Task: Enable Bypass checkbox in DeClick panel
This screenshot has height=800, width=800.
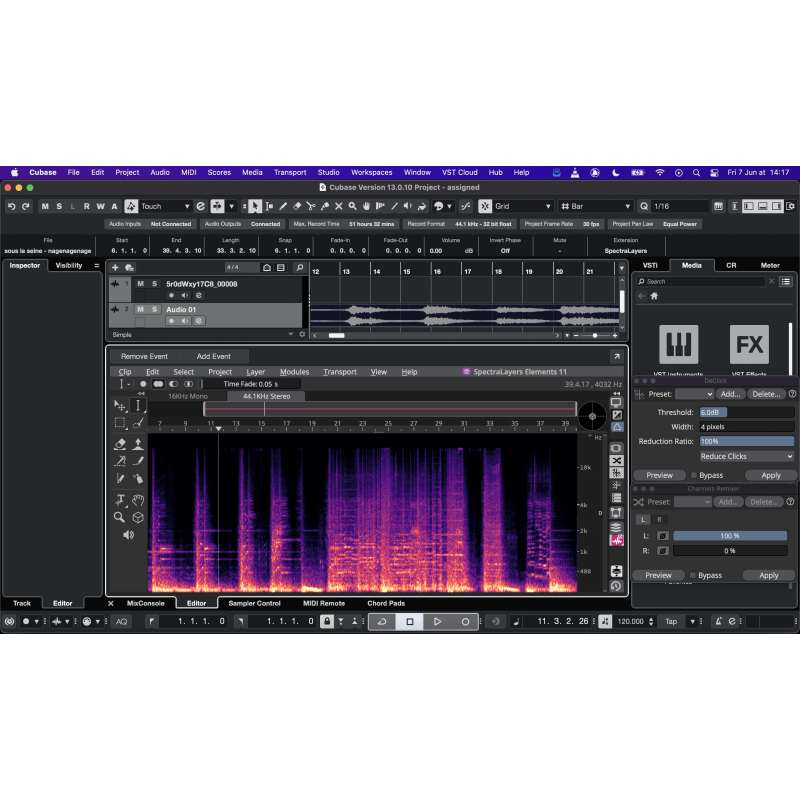Action: [x=693, y=475]
